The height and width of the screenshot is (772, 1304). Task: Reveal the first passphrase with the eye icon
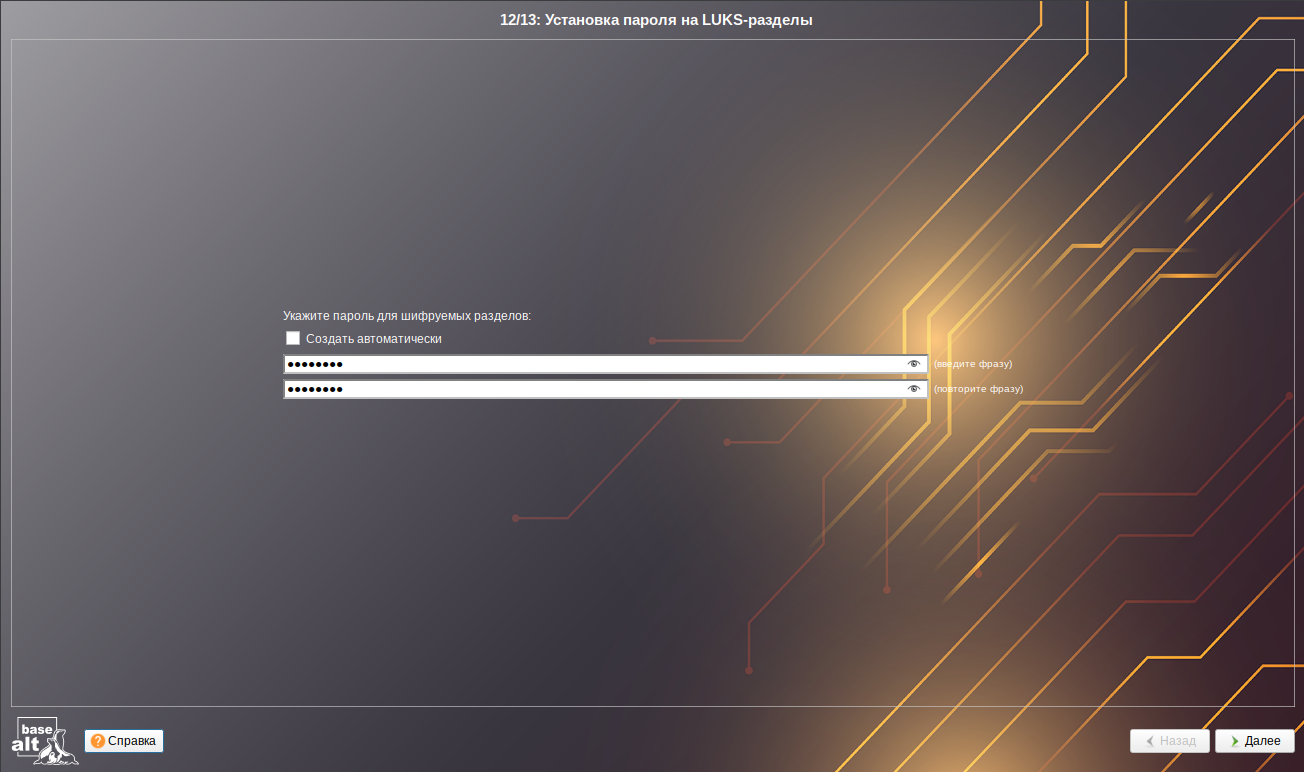point(913,364)
